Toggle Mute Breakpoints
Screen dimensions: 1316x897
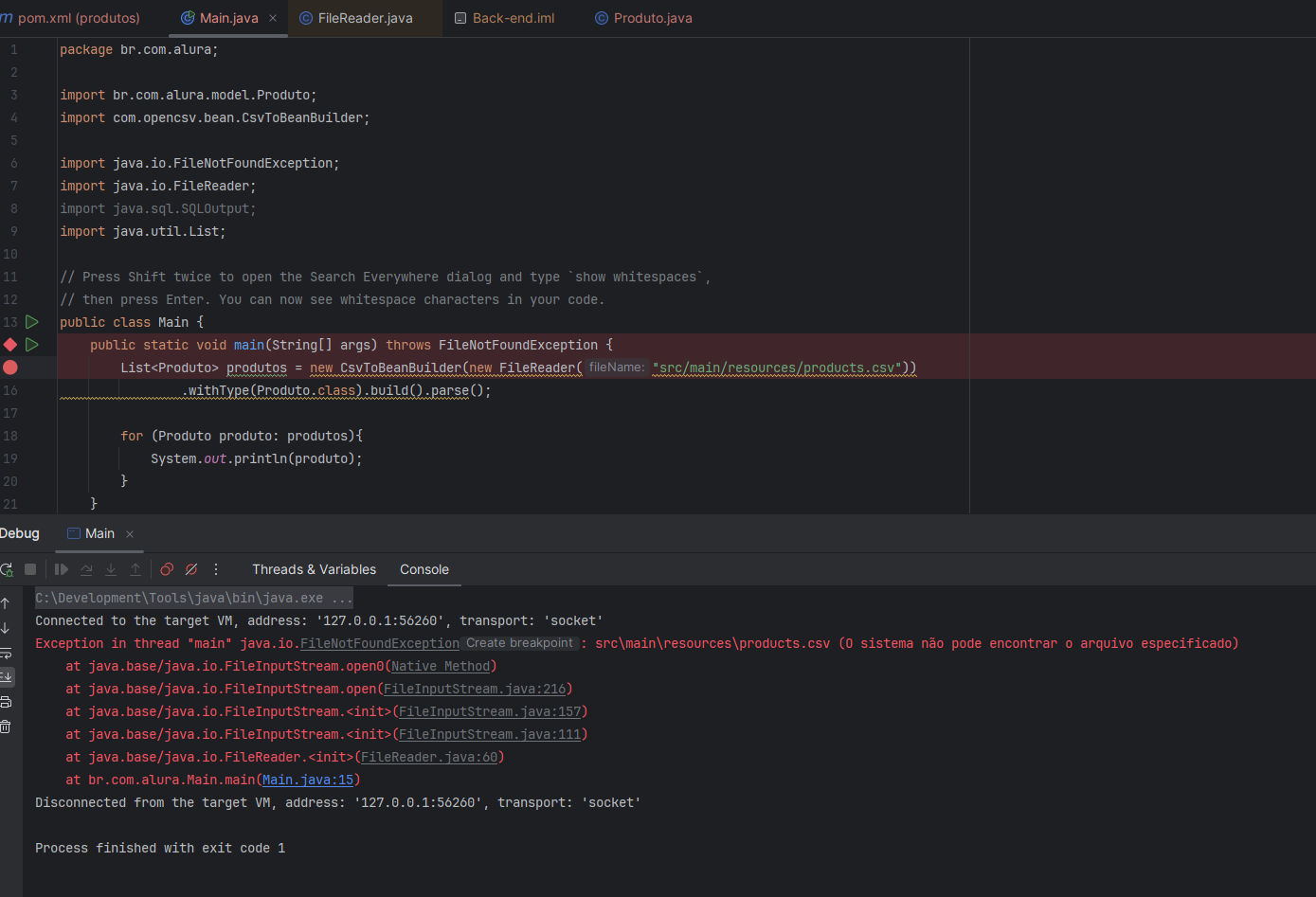pyautogui.click(x=191, y=569)
